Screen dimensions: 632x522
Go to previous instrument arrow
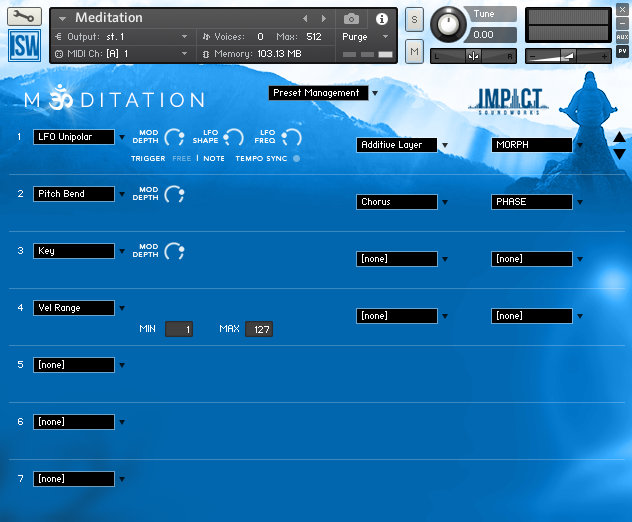[x=305, y=19]
